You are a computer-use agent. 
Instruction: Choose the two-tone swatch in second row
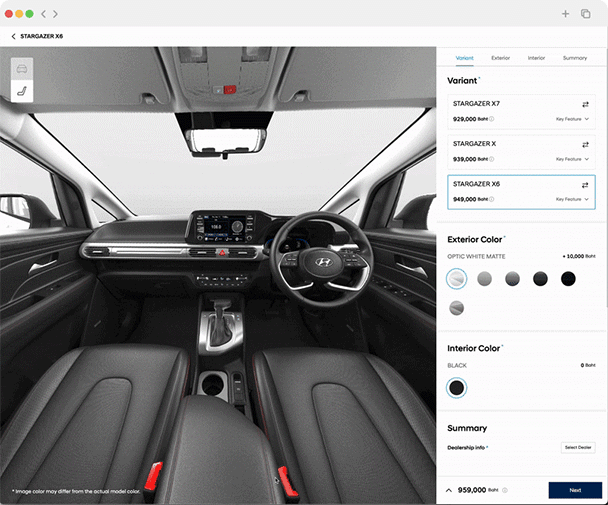point(456,308)
